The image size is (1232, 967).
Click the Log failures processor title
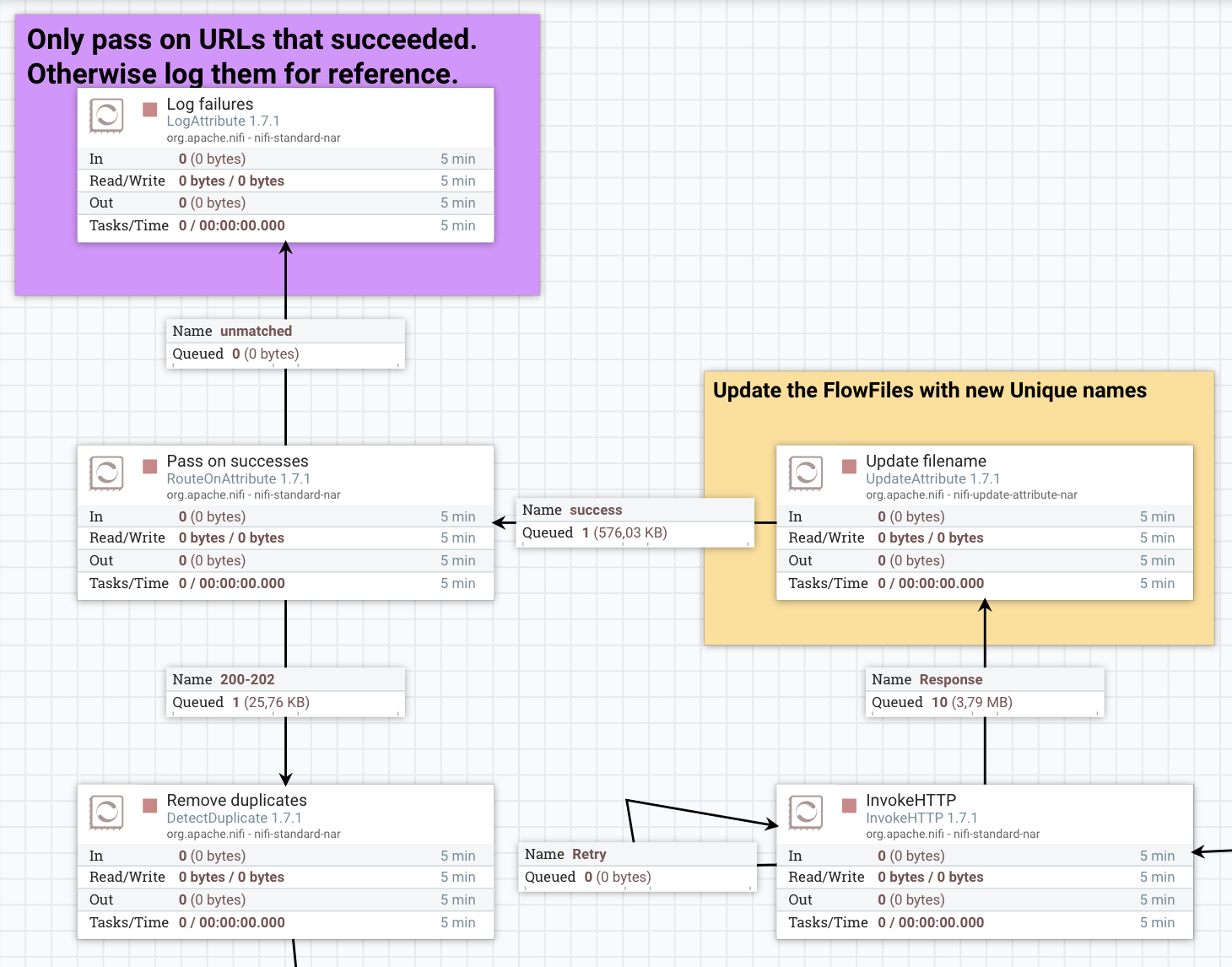coord(210,104)
